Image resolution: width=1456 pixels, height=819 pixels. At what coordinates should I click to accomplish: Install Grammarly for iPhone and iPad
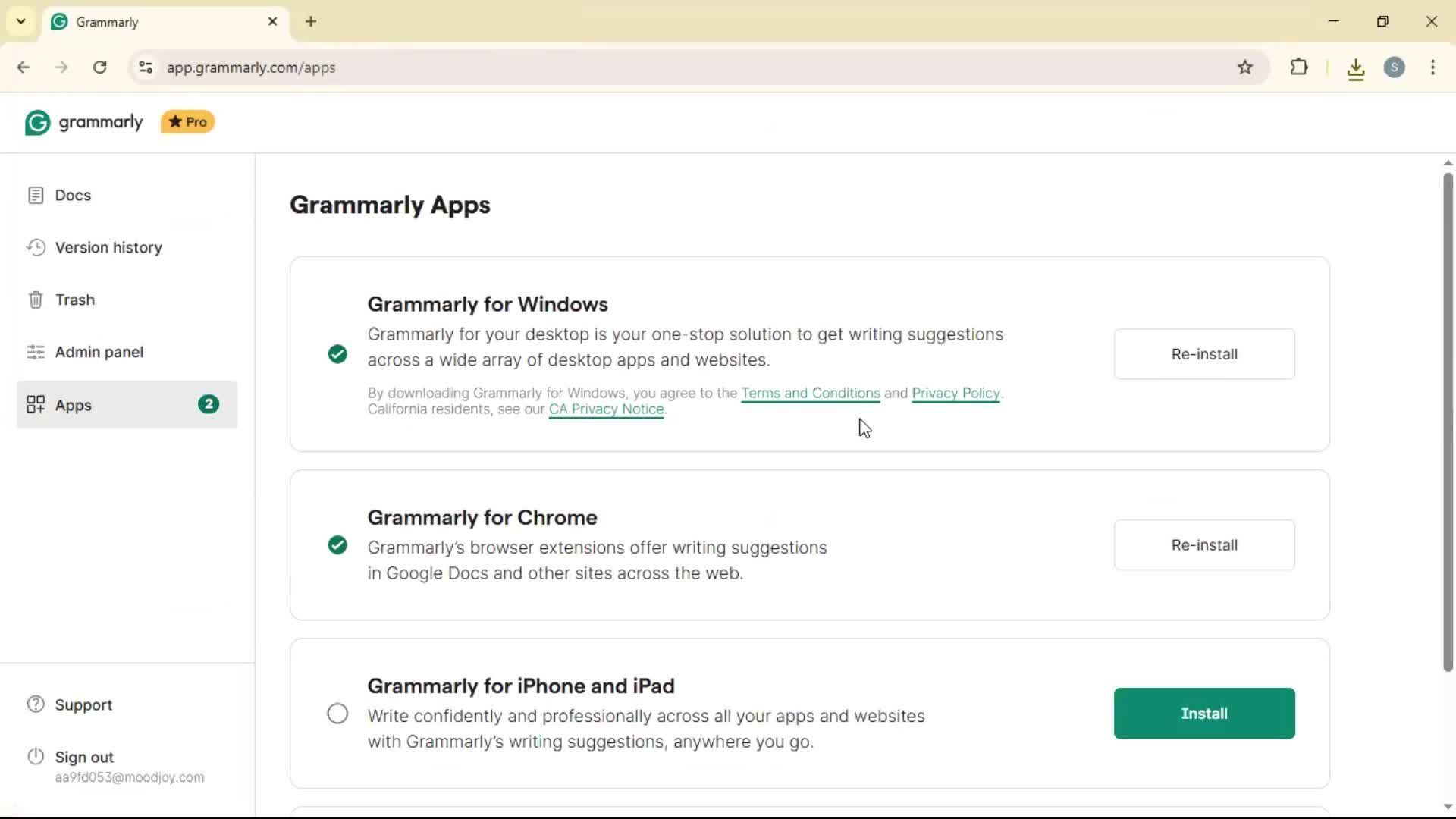click(1203, 714)
